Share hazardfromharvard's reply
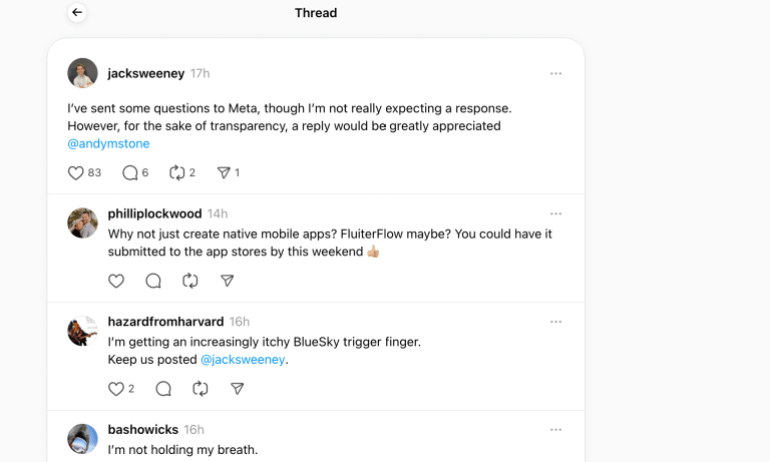Viewport: 770px width, 462px height. pyautogui.click(x=237, y=389)
